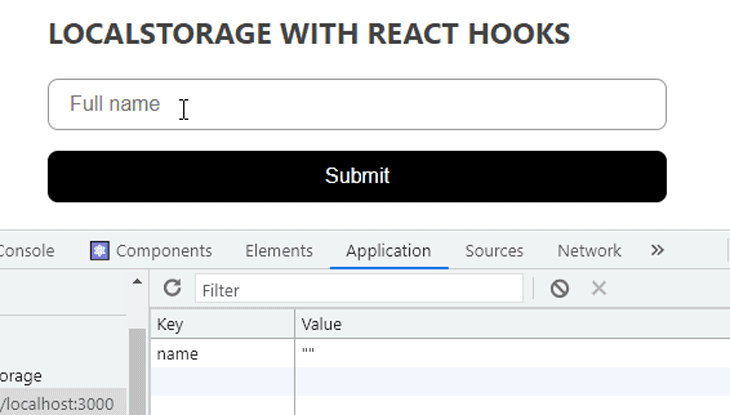Viewport: 730px width, 415px height.
Task: Open the Sources tab
Action: click(494, 251)
